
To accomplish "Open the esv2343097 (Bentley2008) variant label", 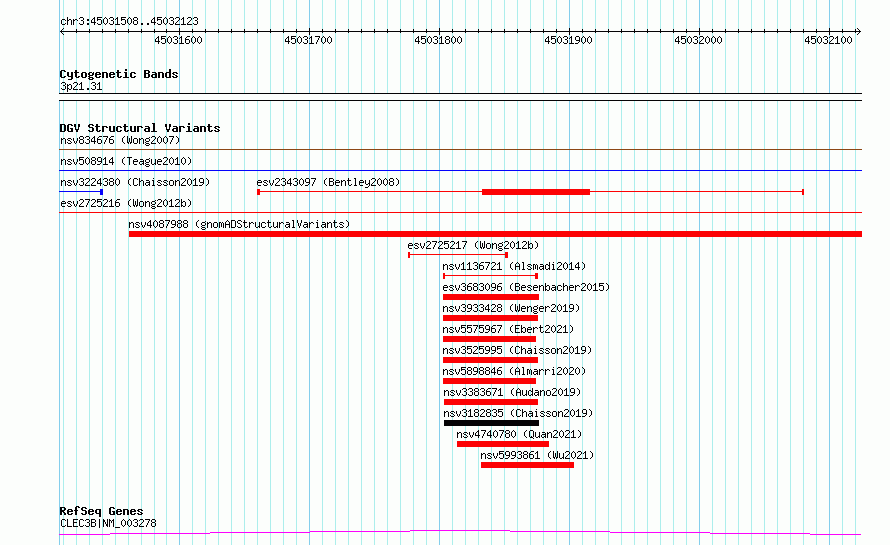I will coord(328,183).
